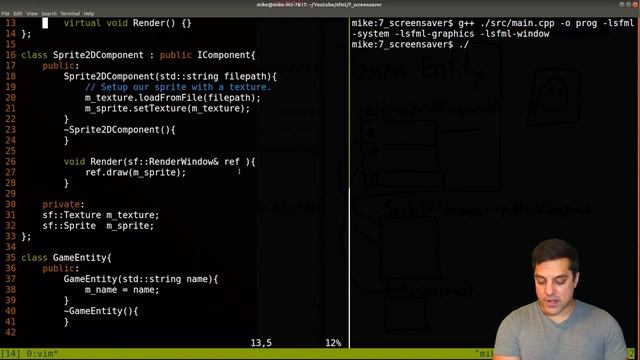Click the vim block cursor on line 13
This screenshot has height=360, width=640.
point(45,23)
